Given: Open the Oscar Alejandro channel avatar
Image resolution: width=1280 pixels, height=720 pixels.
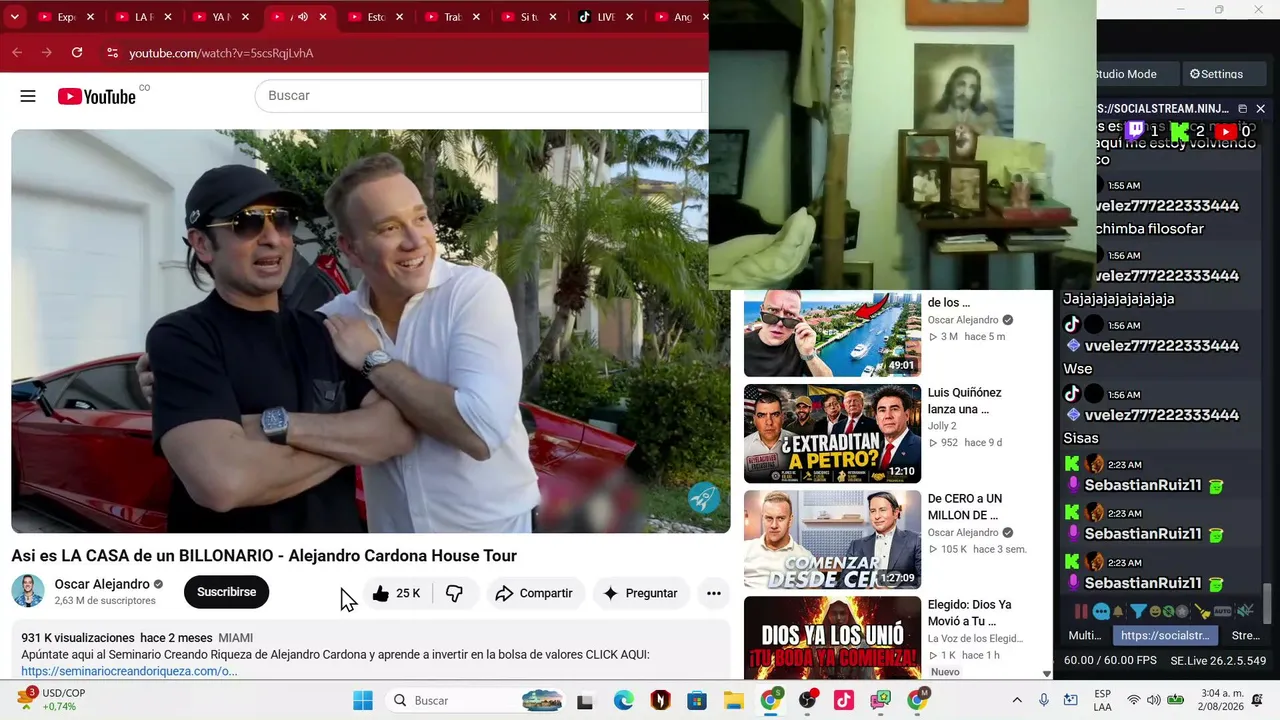Looking at the screenshot, I should [28, 591].
